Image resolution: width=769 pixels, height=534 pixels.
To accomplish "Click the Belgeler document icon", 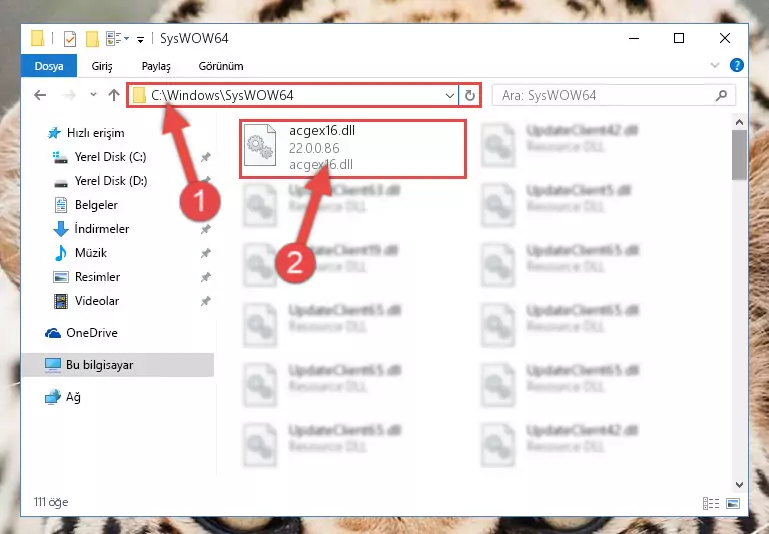I will (61, 205).
